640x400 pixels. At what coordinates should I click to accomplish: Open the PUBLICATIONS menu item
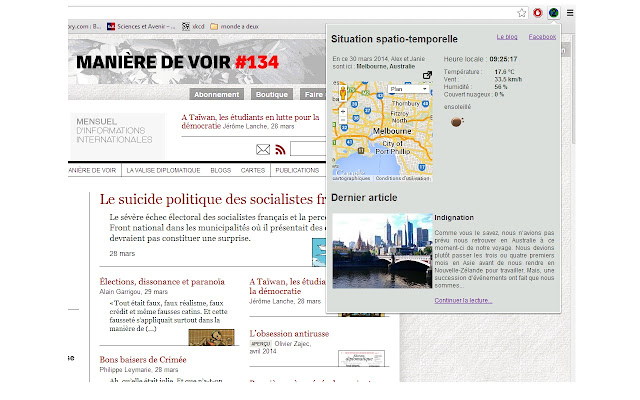297,170
